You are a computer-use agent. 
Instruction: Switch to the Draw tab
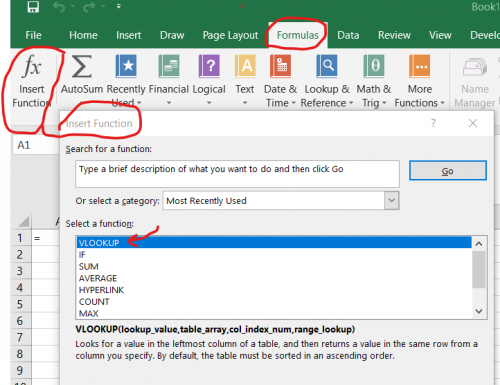click(172, 35)
